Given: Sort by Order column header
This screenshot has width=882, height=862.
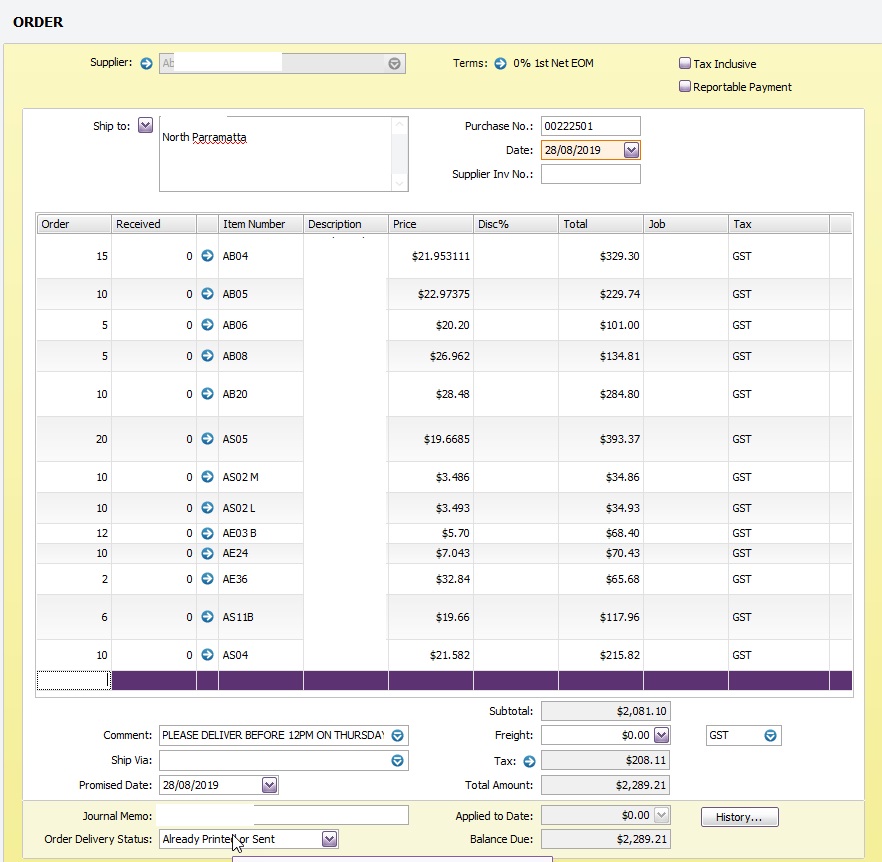Looking at the screenshot, I should (x=74, y=224).
